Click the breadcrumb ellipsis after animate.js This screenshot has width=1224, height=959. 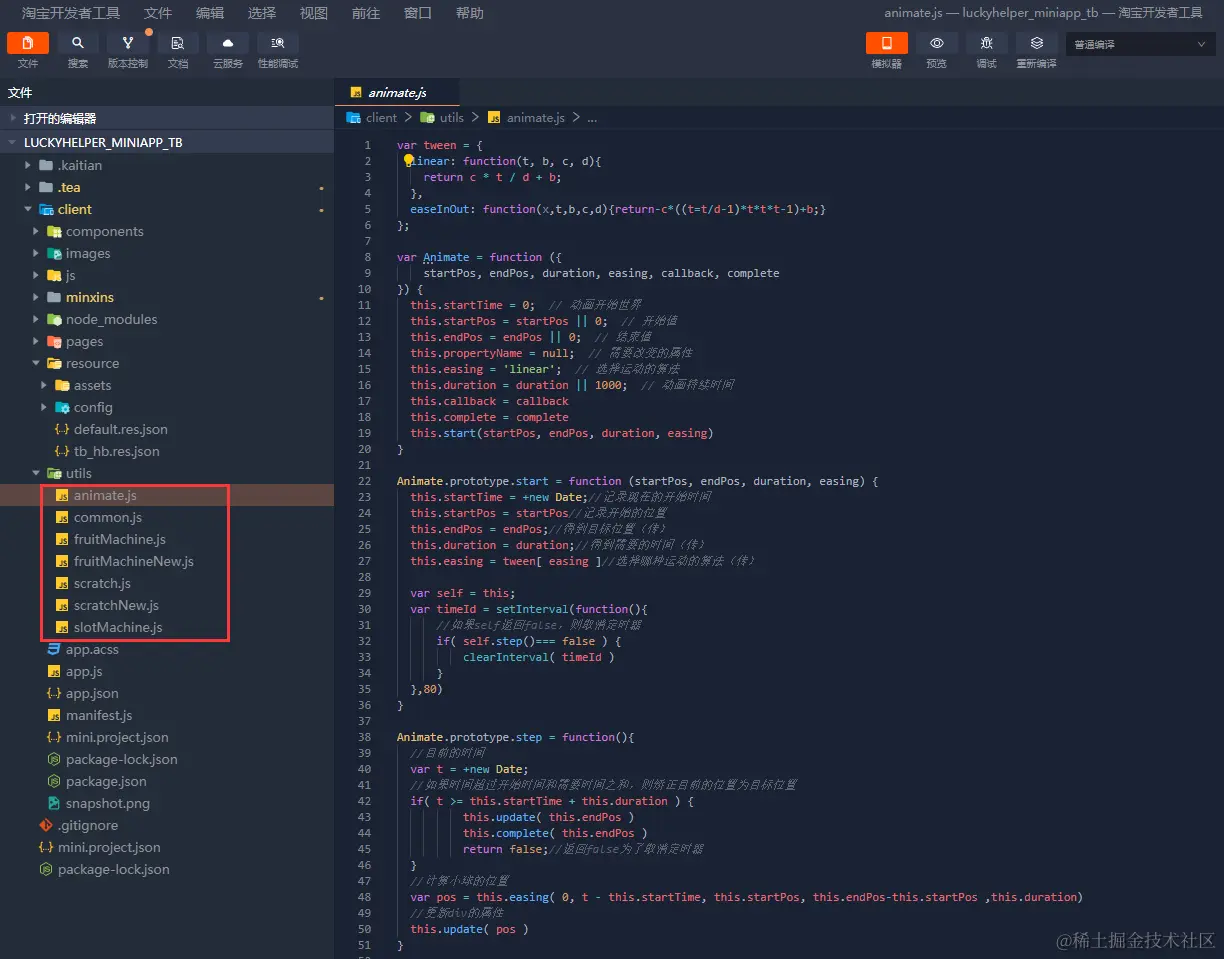click(592, 118)
